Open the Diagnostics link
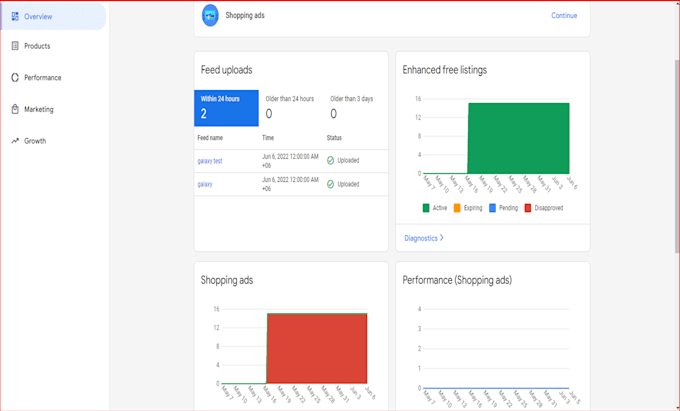This screenshot has height=411, width=680. pos(421,238)
